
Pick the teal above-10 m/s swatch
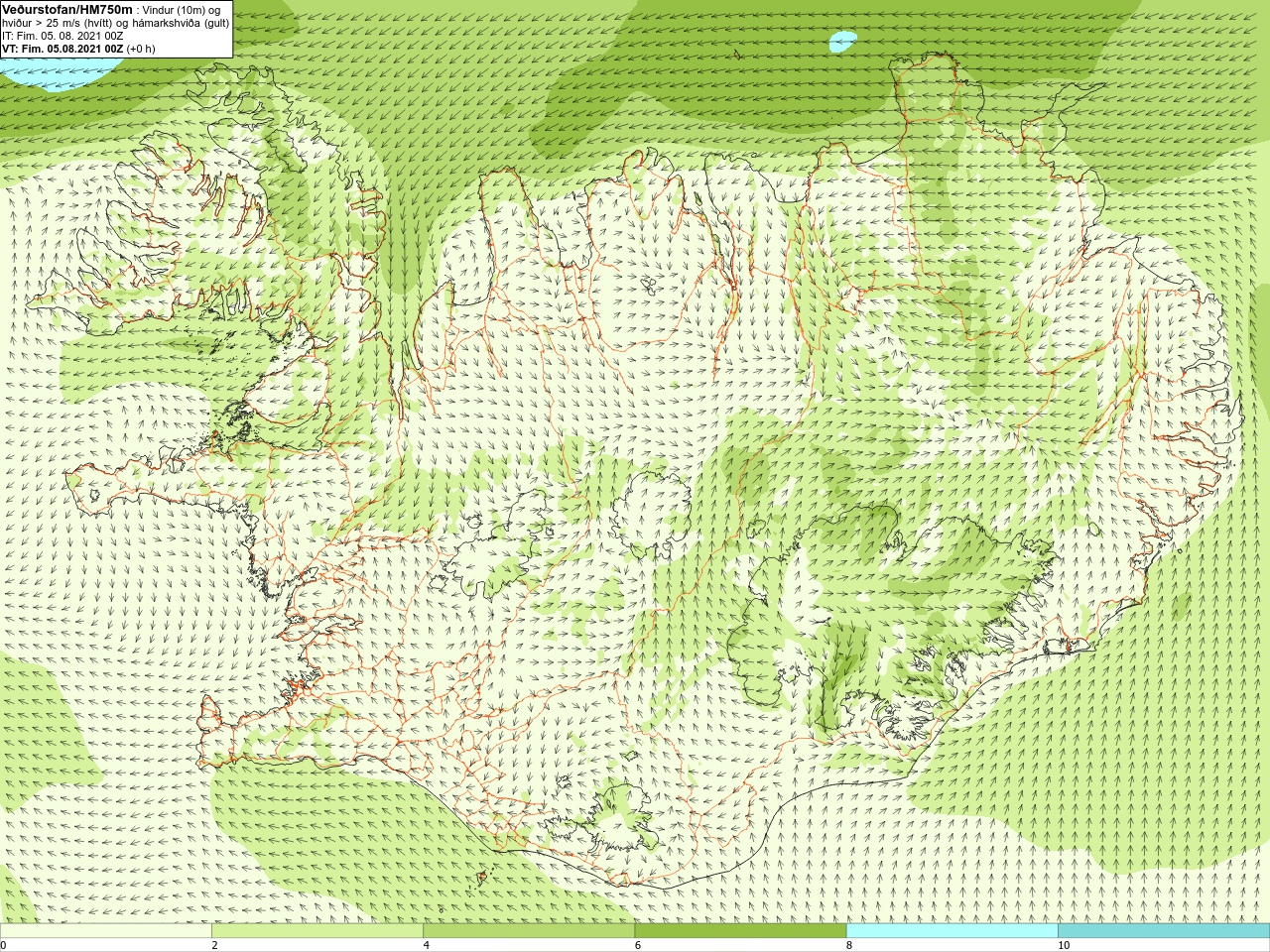(1164, 931)
